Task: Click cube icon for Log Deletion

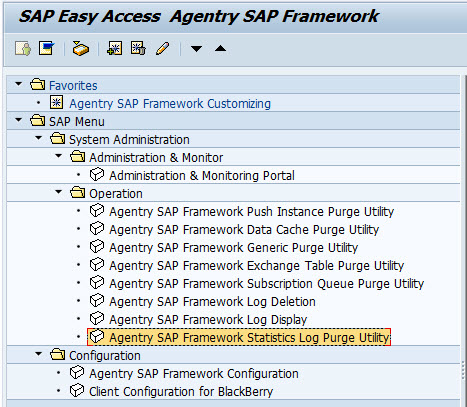Action: pos(97,300)
